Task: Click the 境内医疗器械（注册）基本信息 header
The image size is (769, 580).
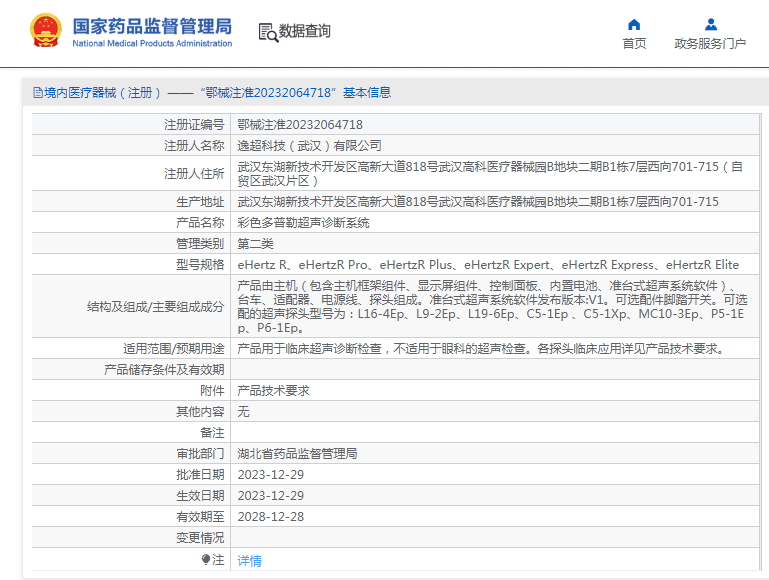Action: (x=212, y=93)
